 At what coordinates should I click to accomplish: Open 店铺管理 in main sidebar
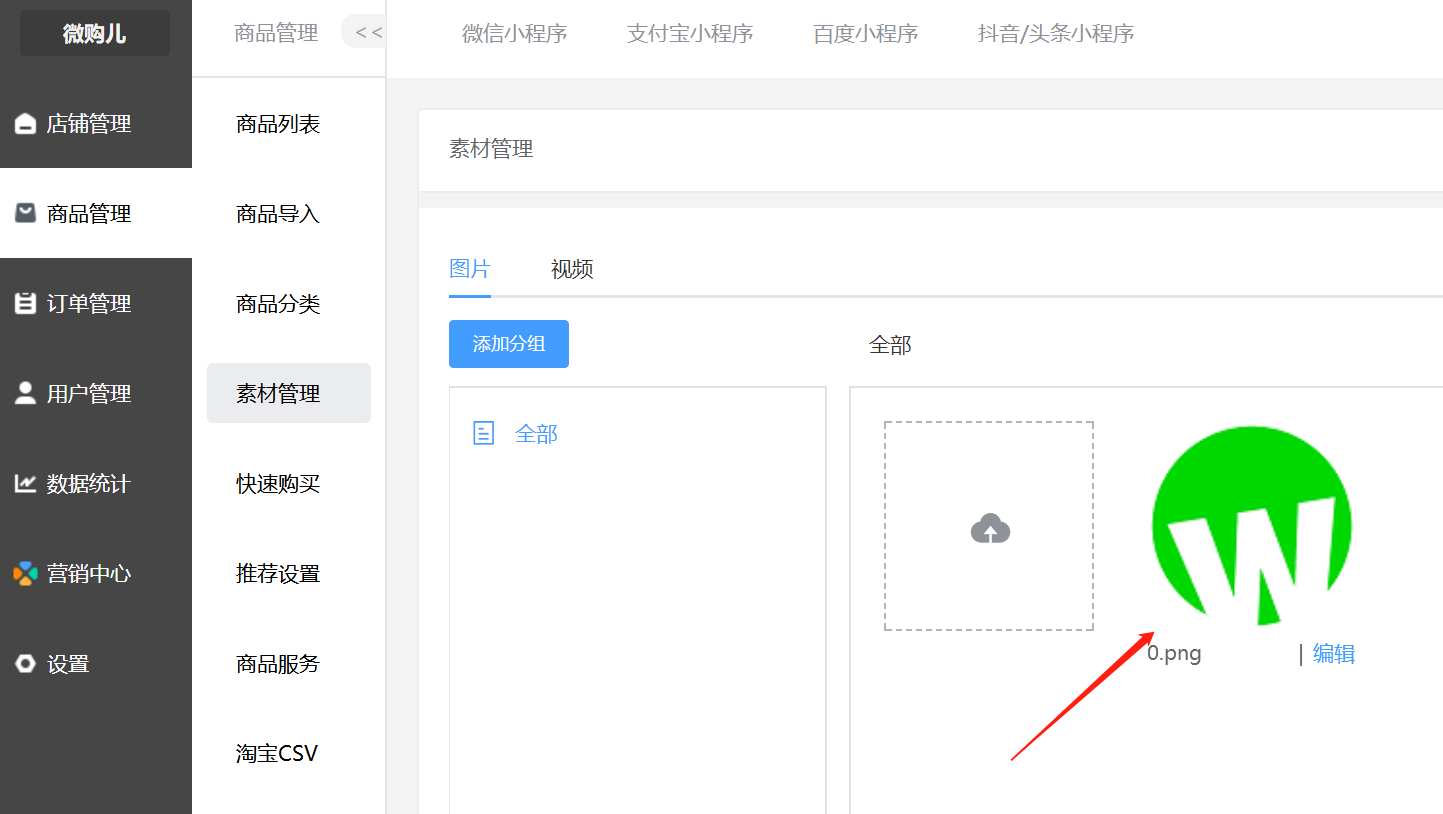pos(96,124)
